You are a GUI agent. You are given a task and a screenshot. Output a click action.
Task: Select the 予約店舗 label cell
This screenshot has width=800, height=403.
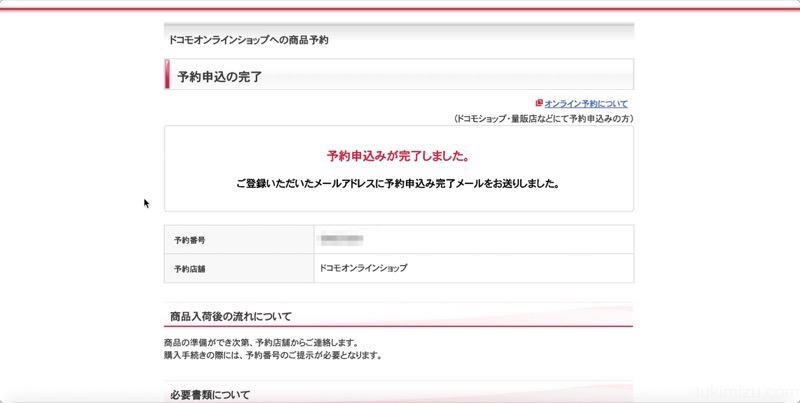(x=239, y=269)
